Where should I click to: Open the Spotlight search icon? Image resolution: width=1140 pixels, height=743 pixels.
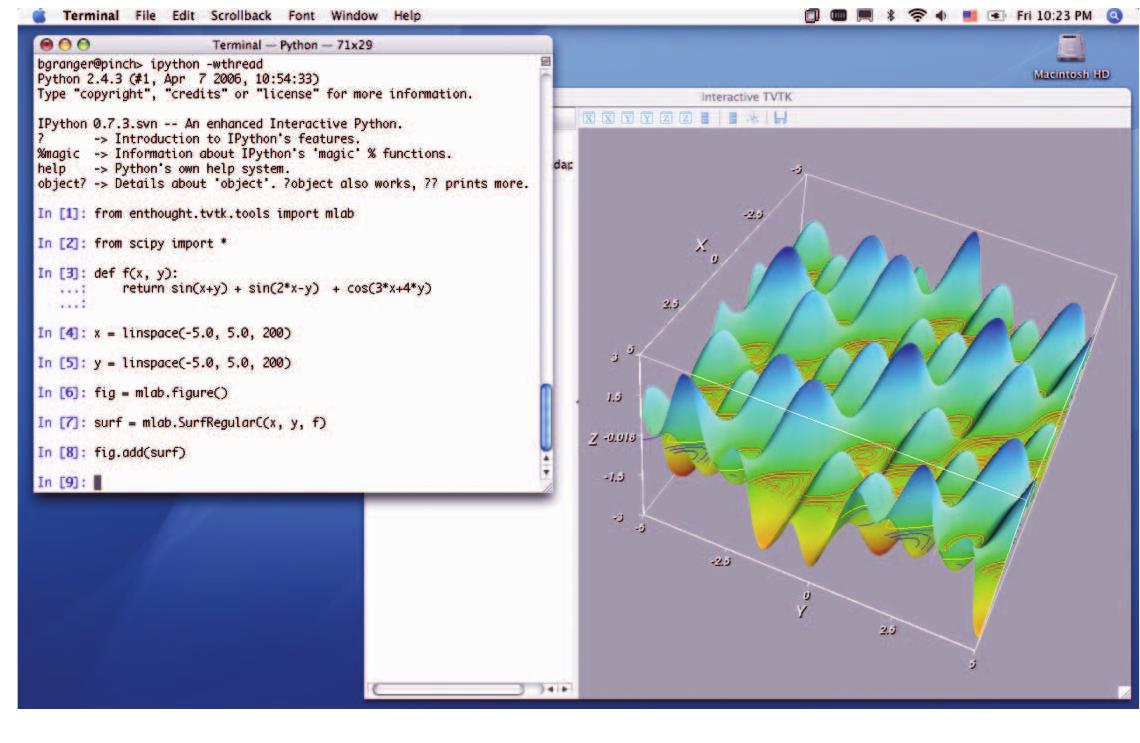(x=1114, y=15)
